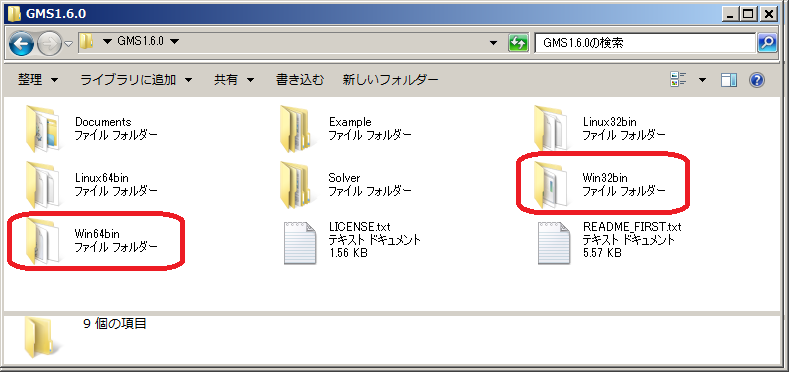This screenshot has width=789, height=372.
Task: Open Help with the question mark icon
Action: pyautogui.click(x=757, y=80)
